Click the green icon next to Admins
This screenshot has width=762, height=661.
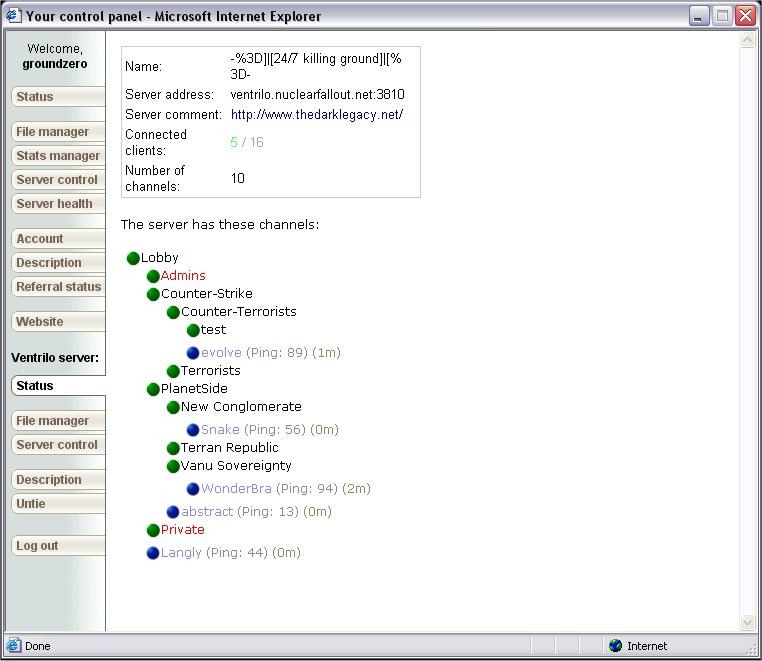click(153, 276)
